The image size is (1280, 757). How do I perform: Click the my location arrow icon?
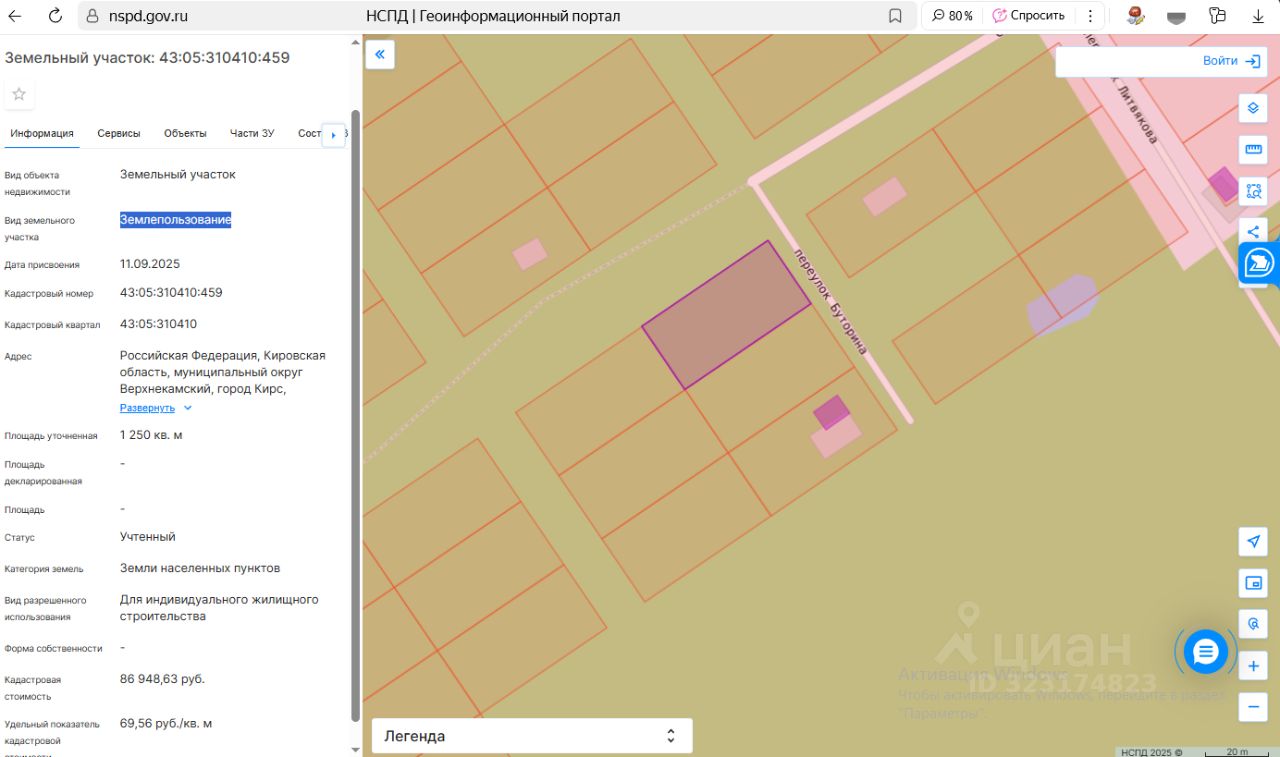[1253, 541]
